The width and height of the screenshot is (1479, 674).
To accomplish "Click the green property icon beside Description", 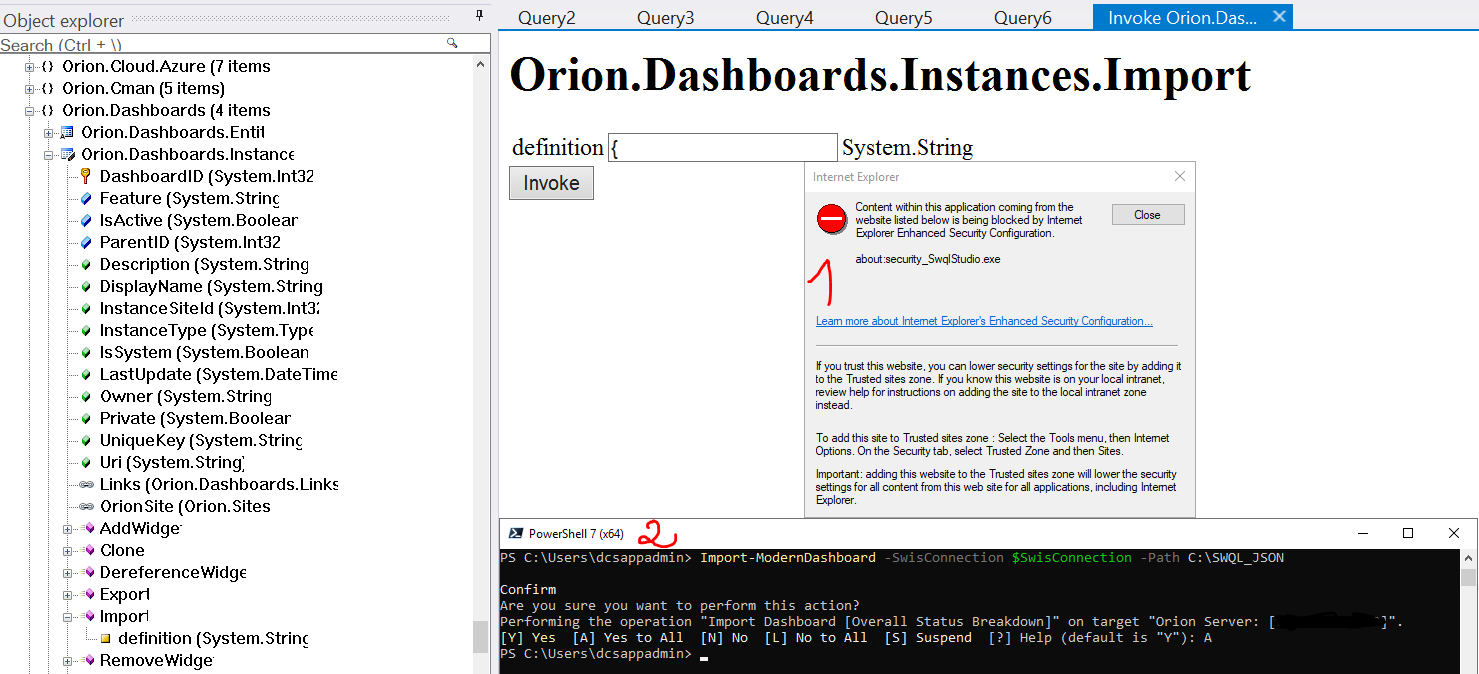I will (x=86, y=265).
